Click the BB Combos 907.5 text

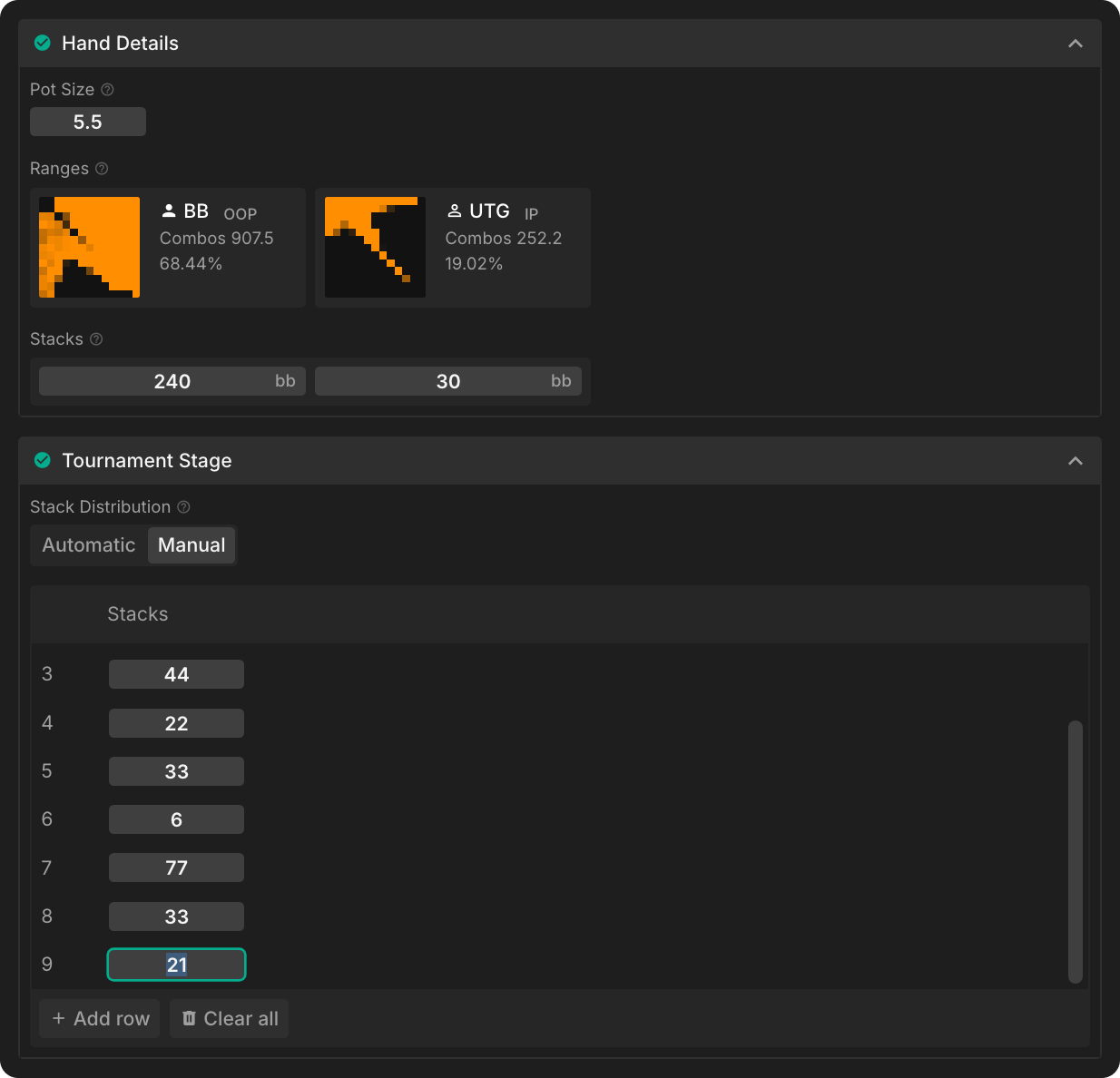217,238
